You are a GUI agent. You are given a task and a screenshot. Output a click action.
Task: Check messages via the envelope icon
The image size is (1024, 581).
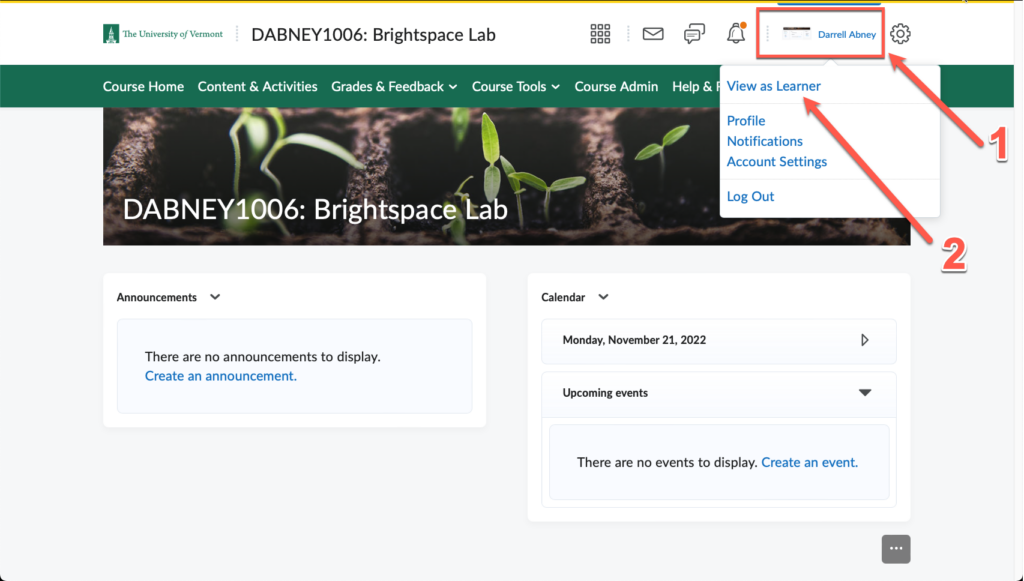652,33
